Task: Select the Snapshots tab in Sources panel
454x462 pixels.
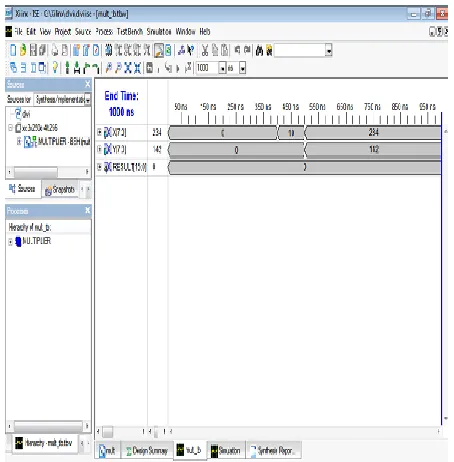Action: 60,189
